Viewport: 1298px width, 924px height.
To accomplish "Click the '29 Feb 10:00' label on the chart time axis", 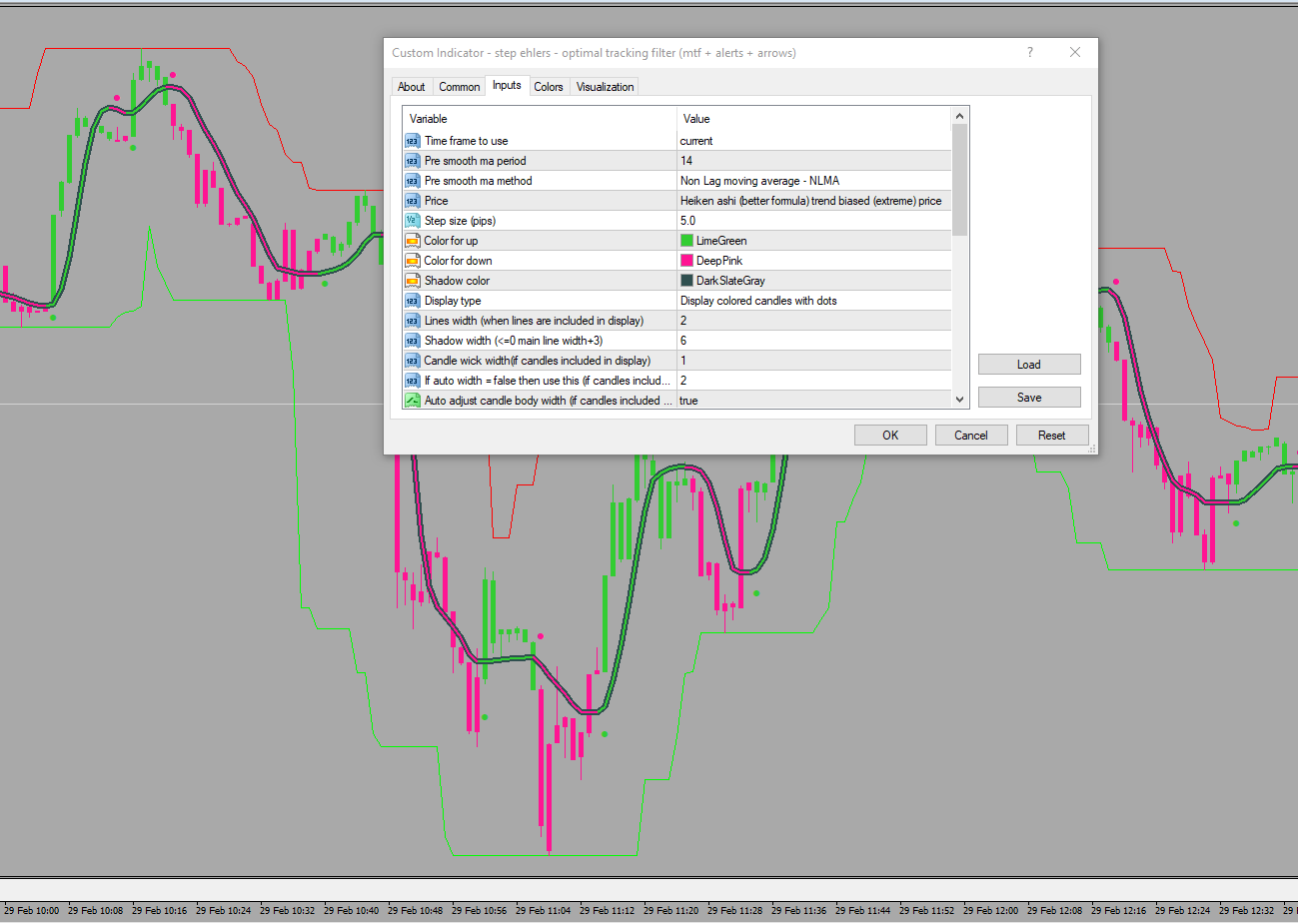I will (x=31, y=910).
